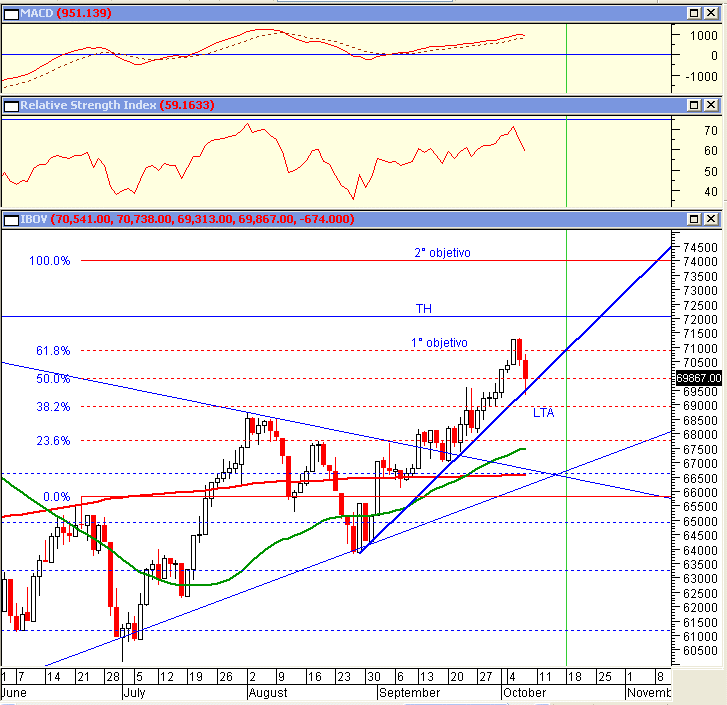
Task: Select the '1° objetivo' label
Action: pyautogui.click(x=439, y=343)
